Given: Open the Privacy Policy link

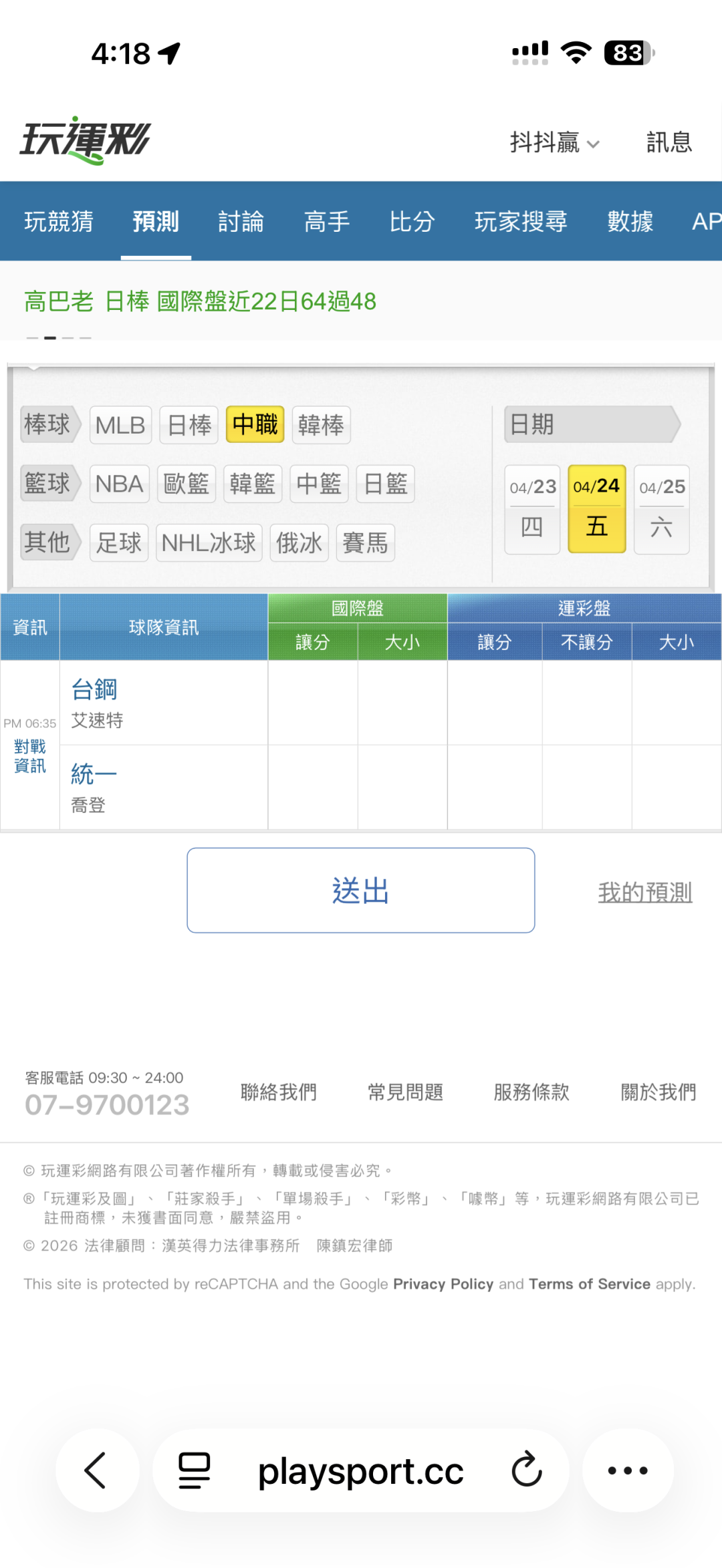Looking at the screenshot, I should (443, 1284).
